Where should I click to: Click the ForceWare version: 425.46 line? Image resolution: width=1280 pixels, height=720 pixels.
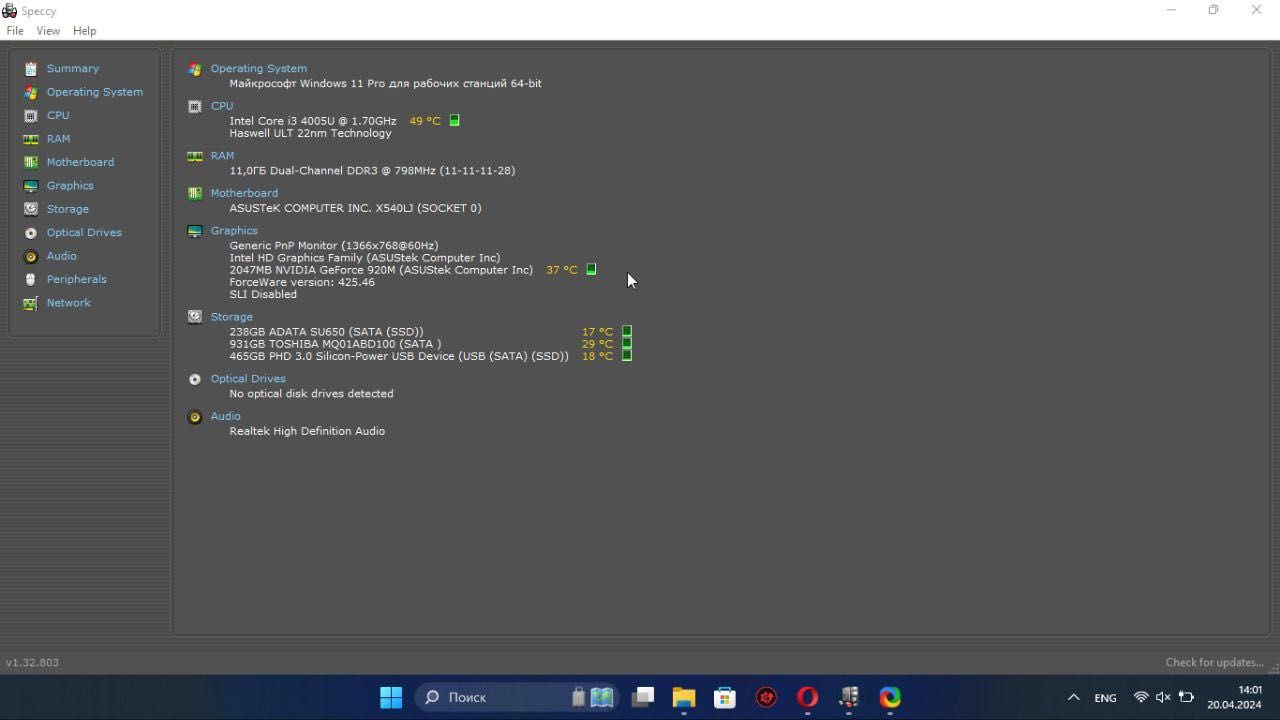point(302,282)
